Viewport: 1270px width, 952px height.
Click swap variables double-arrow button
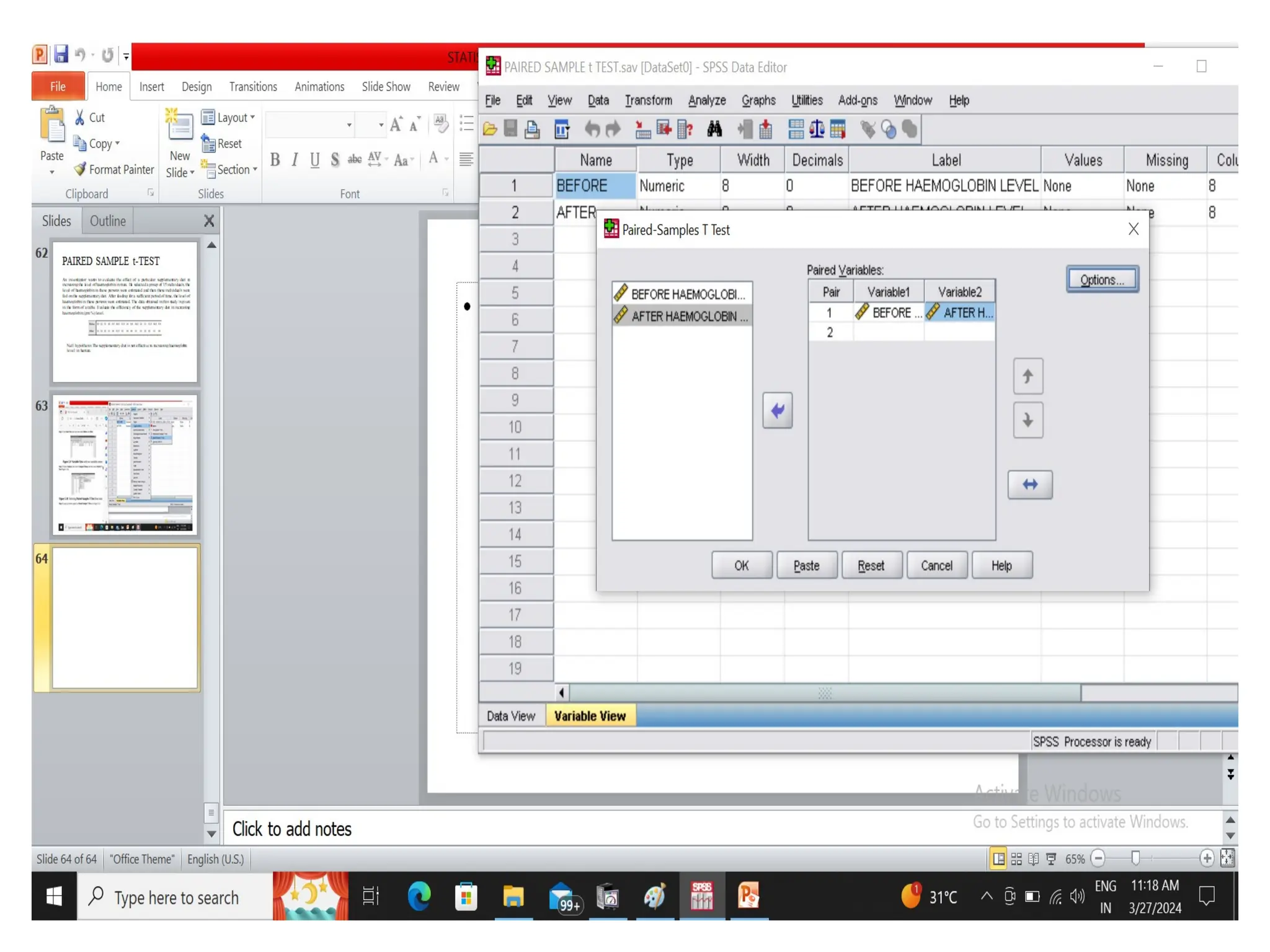click(1029, 484)
